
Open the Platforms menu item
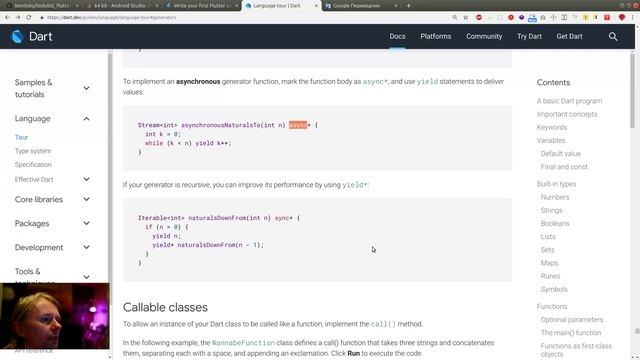pos(436,36)
